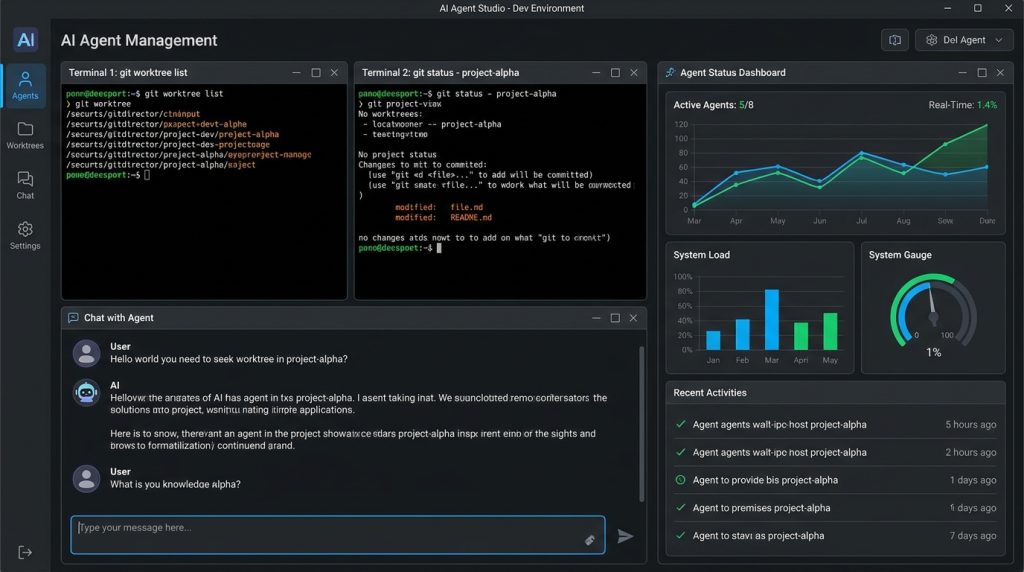Image resolution: width=1024 pixels, height=572 pixels.
Task: Click the Recent Activities header
Action: 710,392
